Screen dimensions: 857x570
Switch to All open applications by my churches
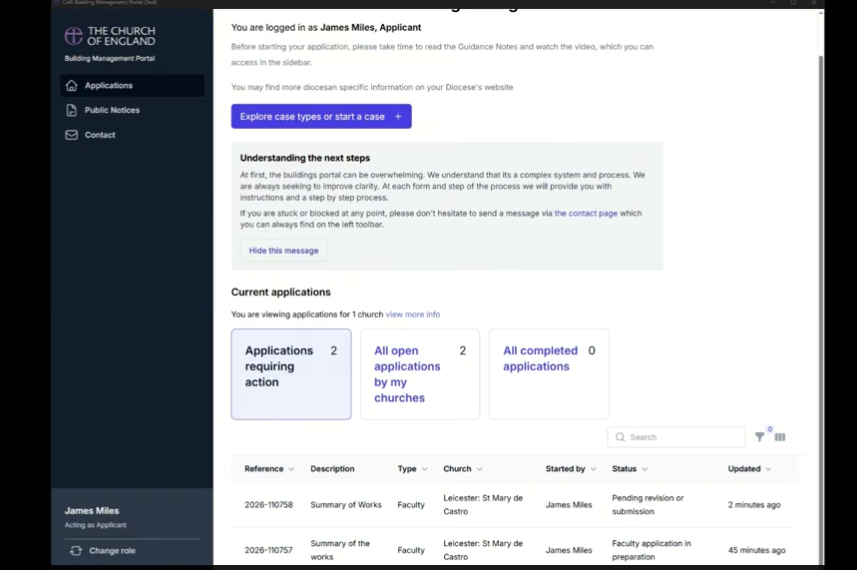[x=420, y=374]
